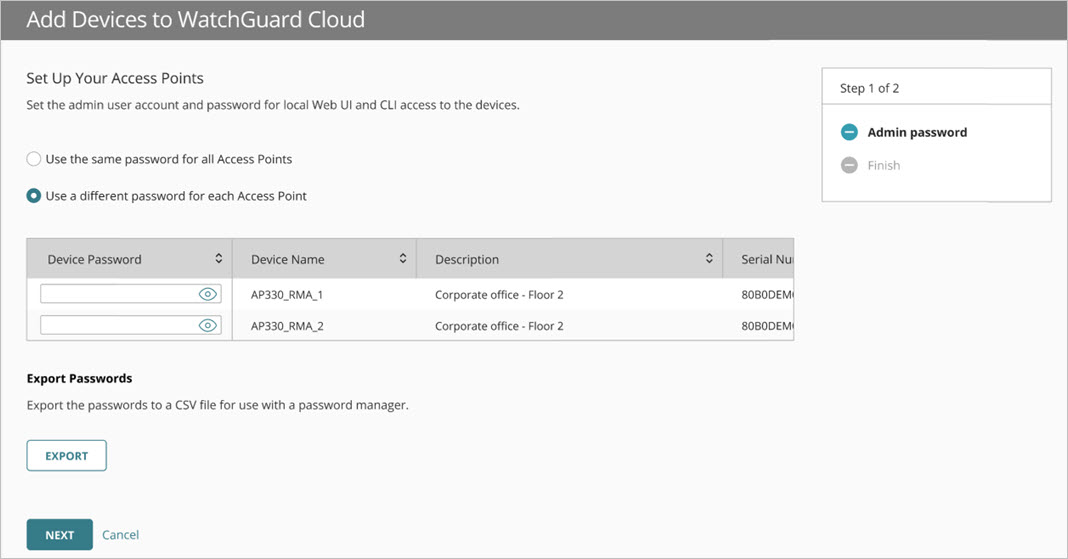Click the Finish step icon
Image resolution: width=1068 pixels, height=559 pixels.
pyautogui.click(x=849, y=165)
